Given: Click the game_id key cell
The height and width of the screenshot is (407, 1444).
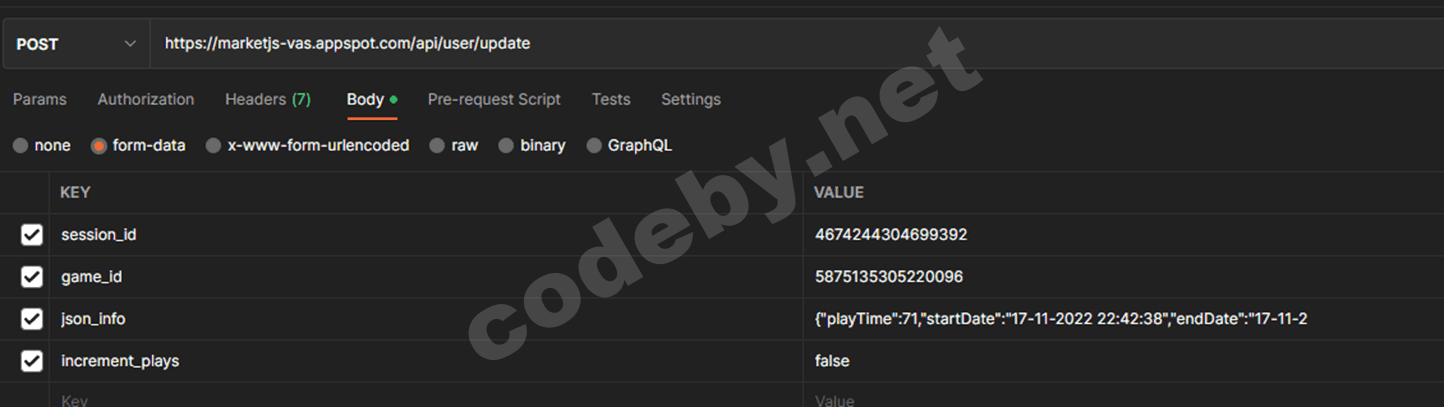Looking at the screenshot, I should [x=426, y=277].
